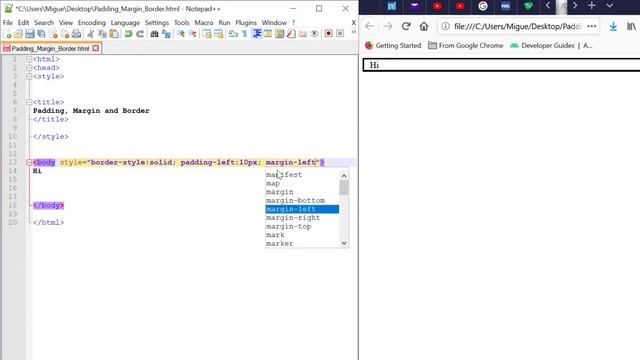This screenshot has width=640, height=360.
Task: Open the Macro menu
Action: click(204, 23)
